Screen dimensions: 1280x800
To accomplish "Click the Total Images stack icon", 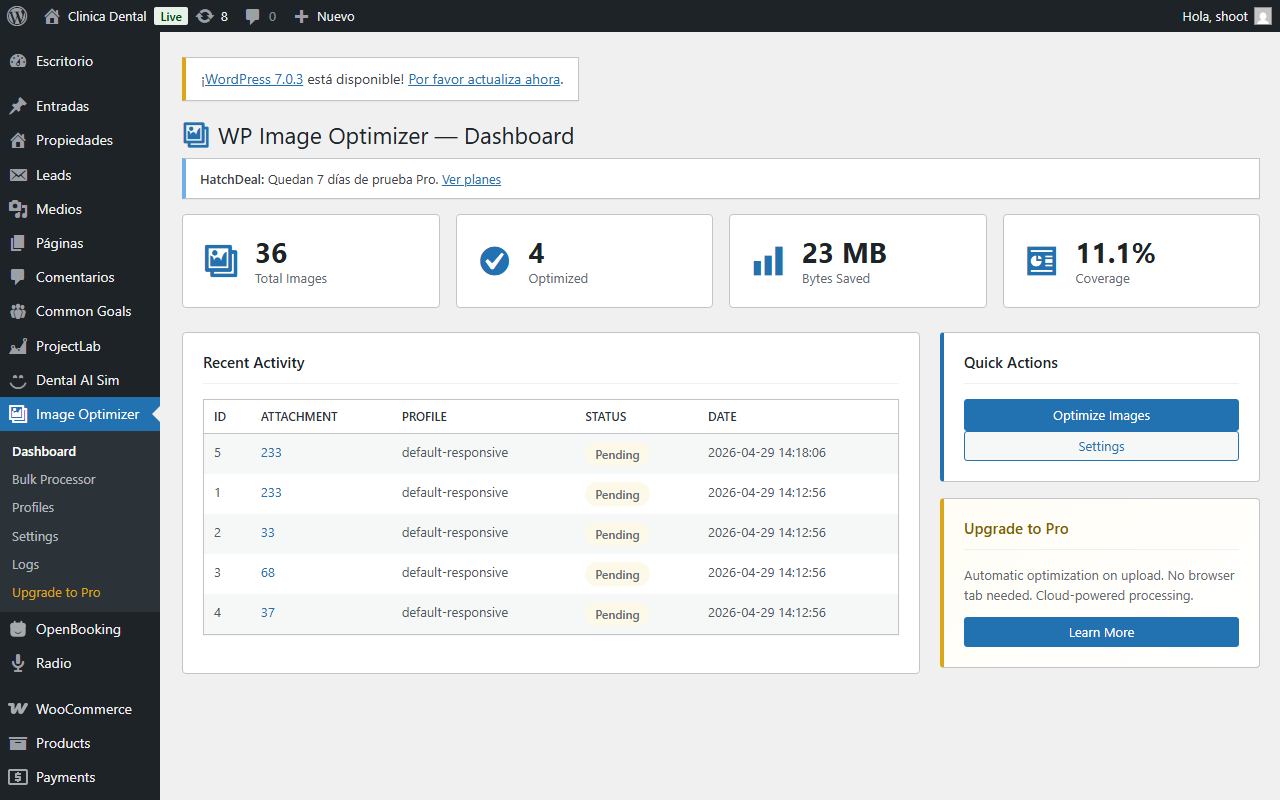I will (x=221, y=261).
